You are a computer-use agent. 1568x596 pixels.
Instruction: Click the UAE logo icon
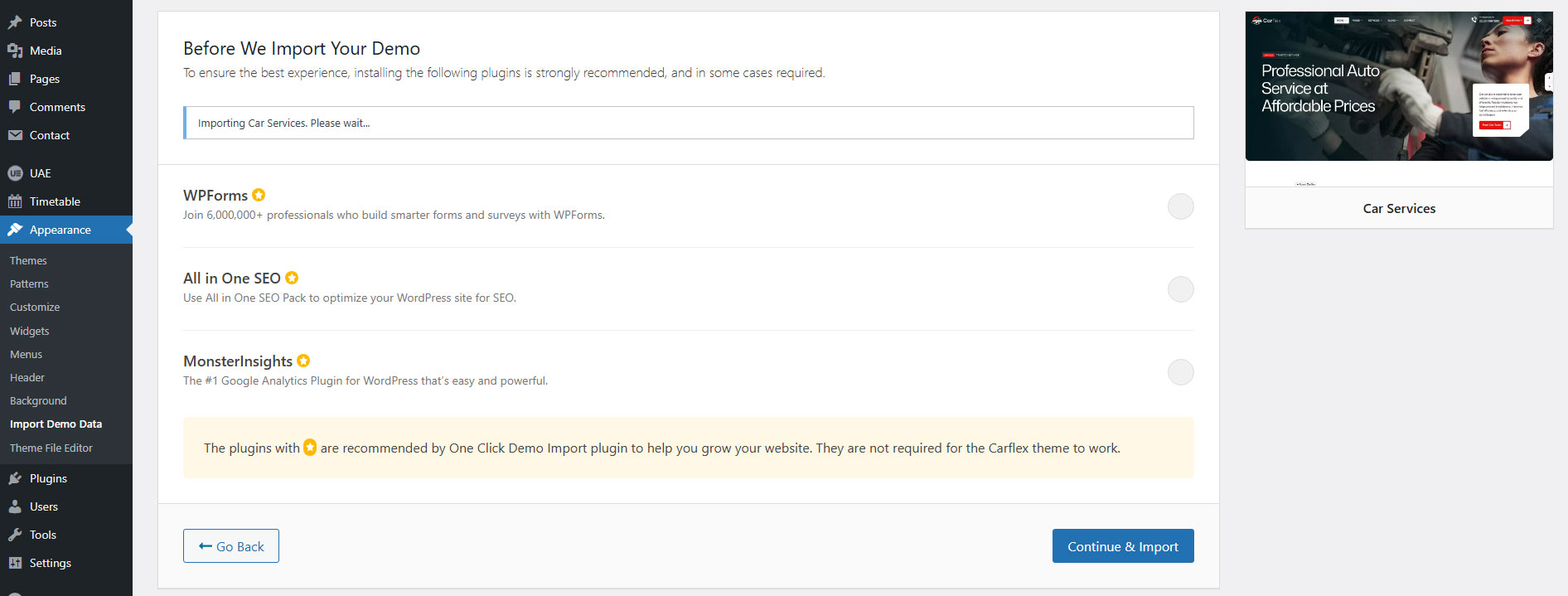click(x=15, y=173)
